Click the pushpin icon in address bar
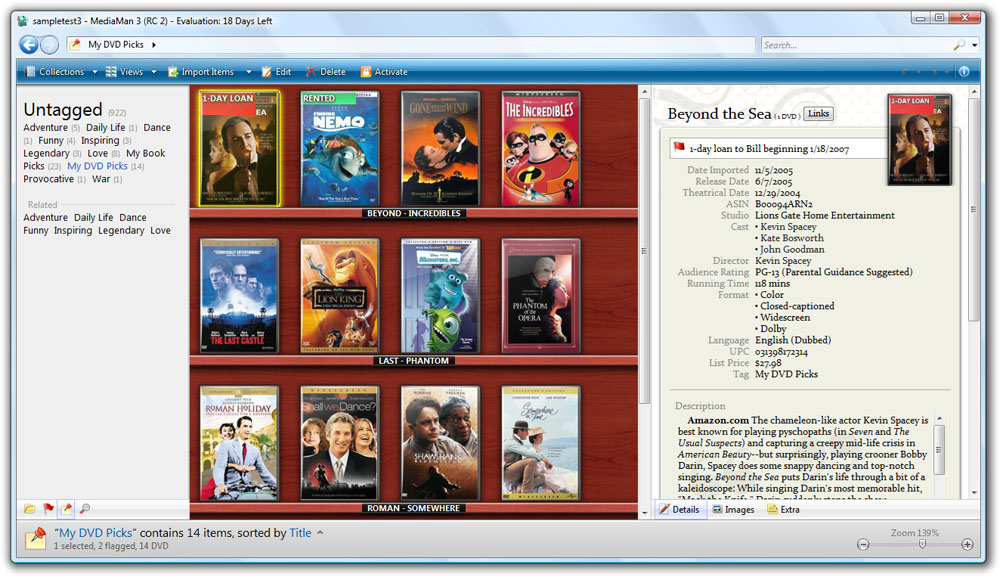The width and height of the screenshot is (1000, 577). coord(76,45)
